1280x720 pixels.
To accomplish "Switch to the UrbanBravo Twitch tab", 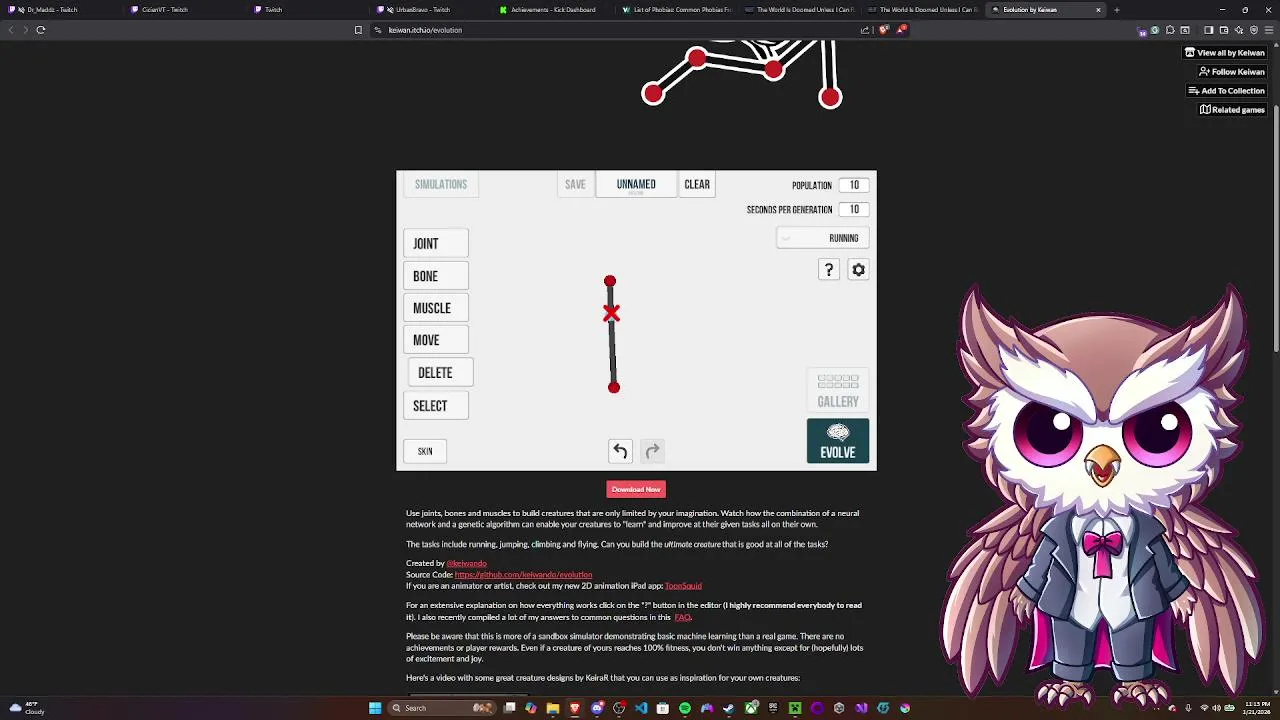I will pos(430,10).
